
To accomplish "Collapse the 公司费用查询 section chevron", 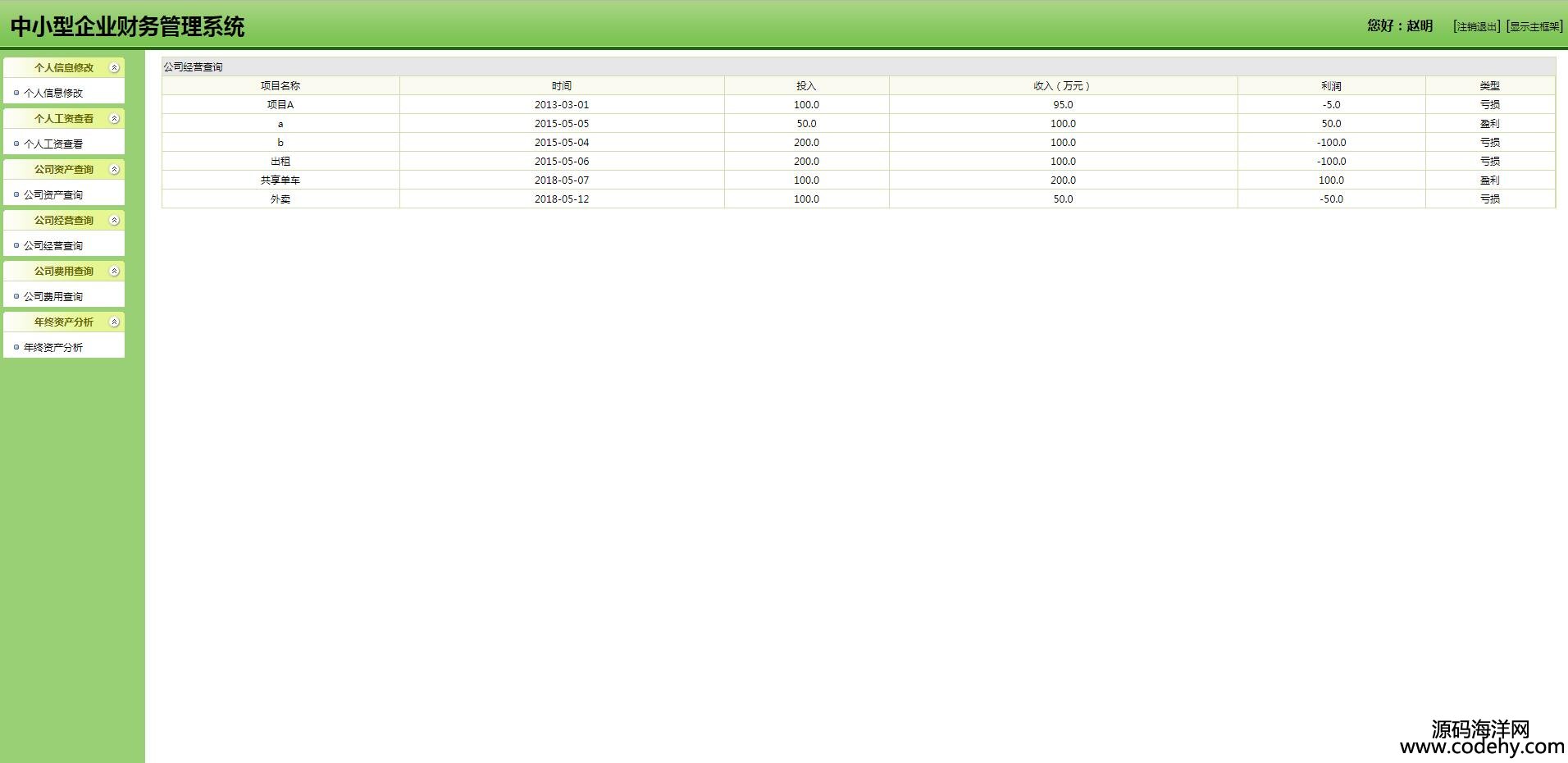I will (x=115, y=272).
